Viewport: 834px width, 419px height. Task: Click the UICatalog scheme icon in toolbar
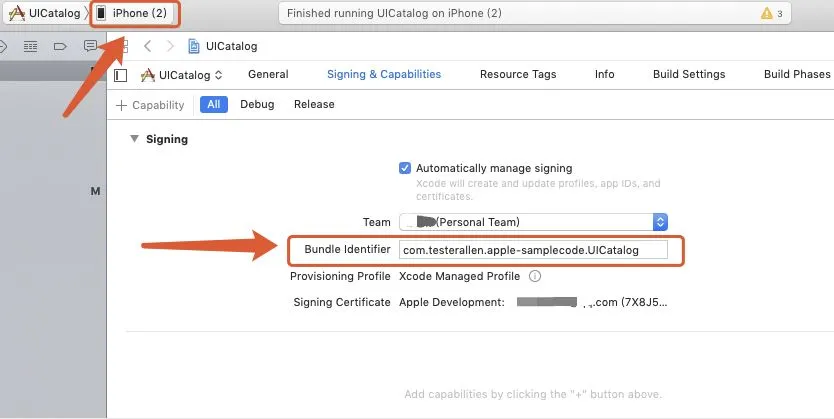[x=18, y=13]
